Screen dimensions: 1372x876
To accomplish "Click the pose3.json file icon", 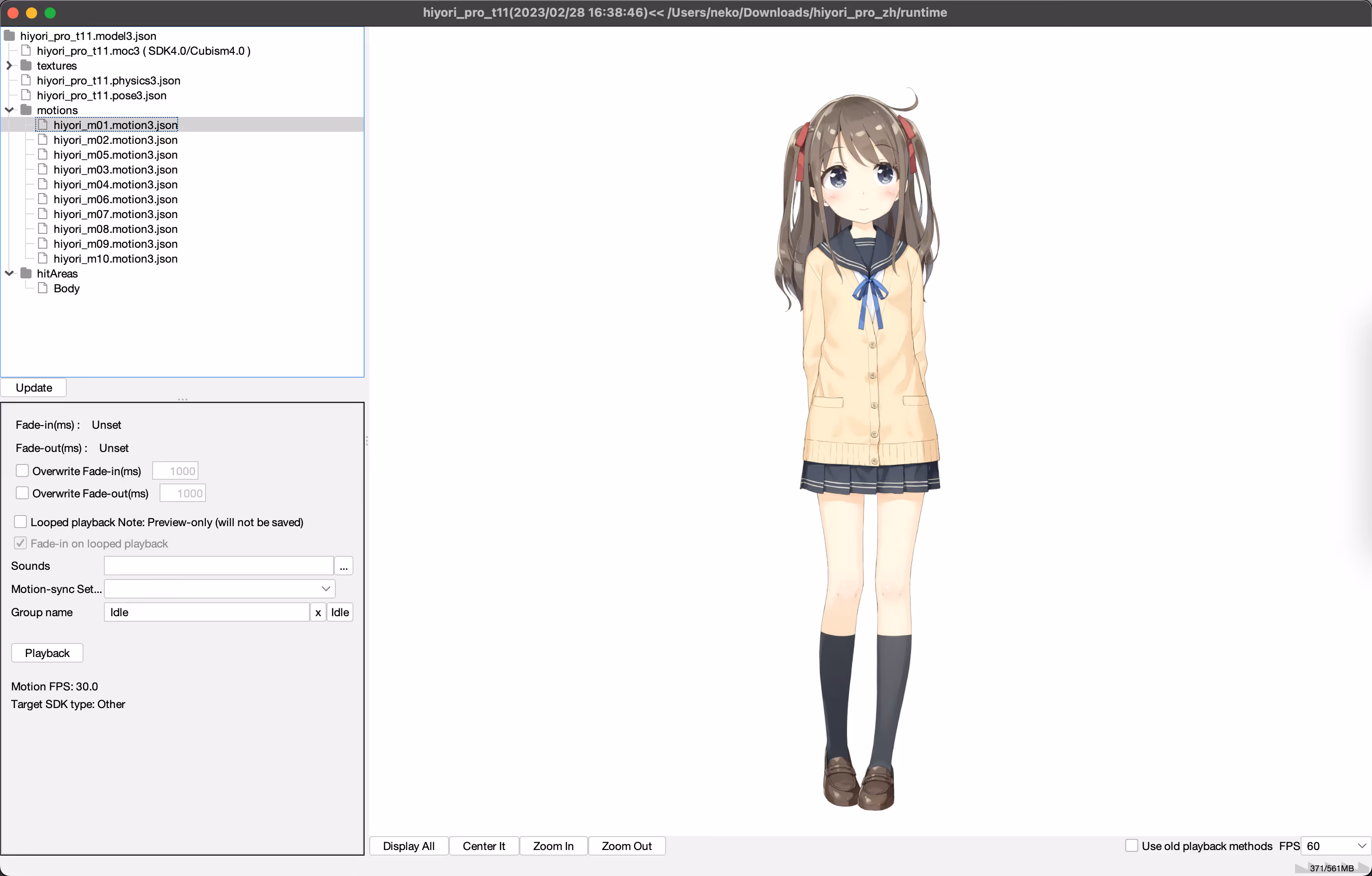I will [26, 95].
